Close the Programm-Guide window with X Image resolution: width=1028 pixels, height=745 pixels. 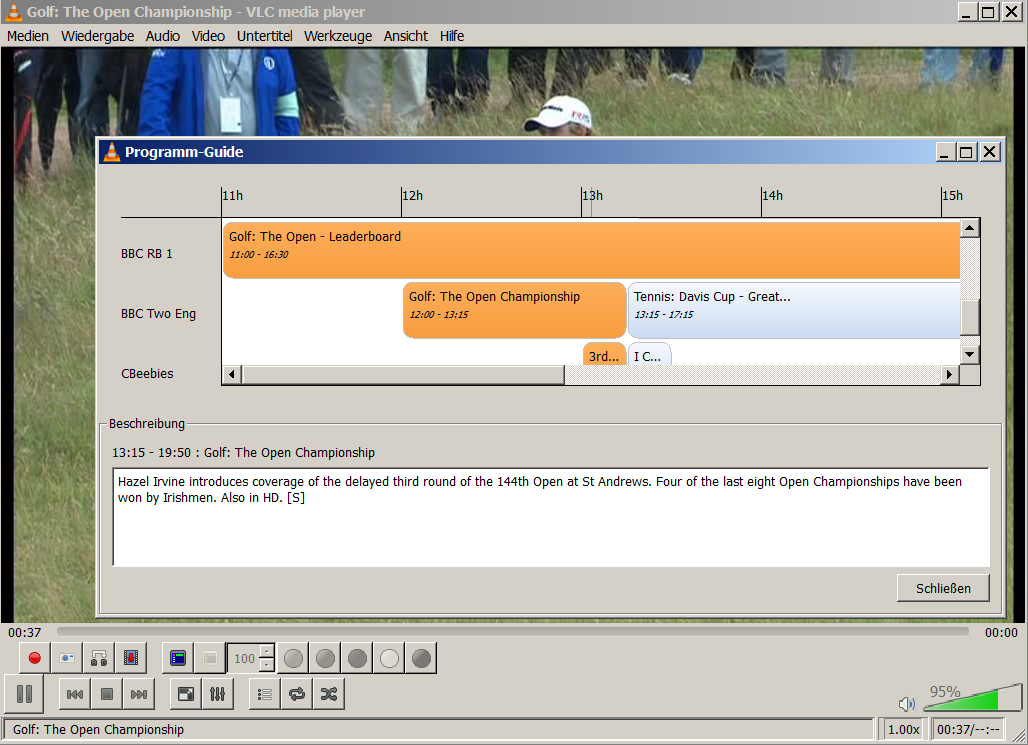[x=989, y=152]
